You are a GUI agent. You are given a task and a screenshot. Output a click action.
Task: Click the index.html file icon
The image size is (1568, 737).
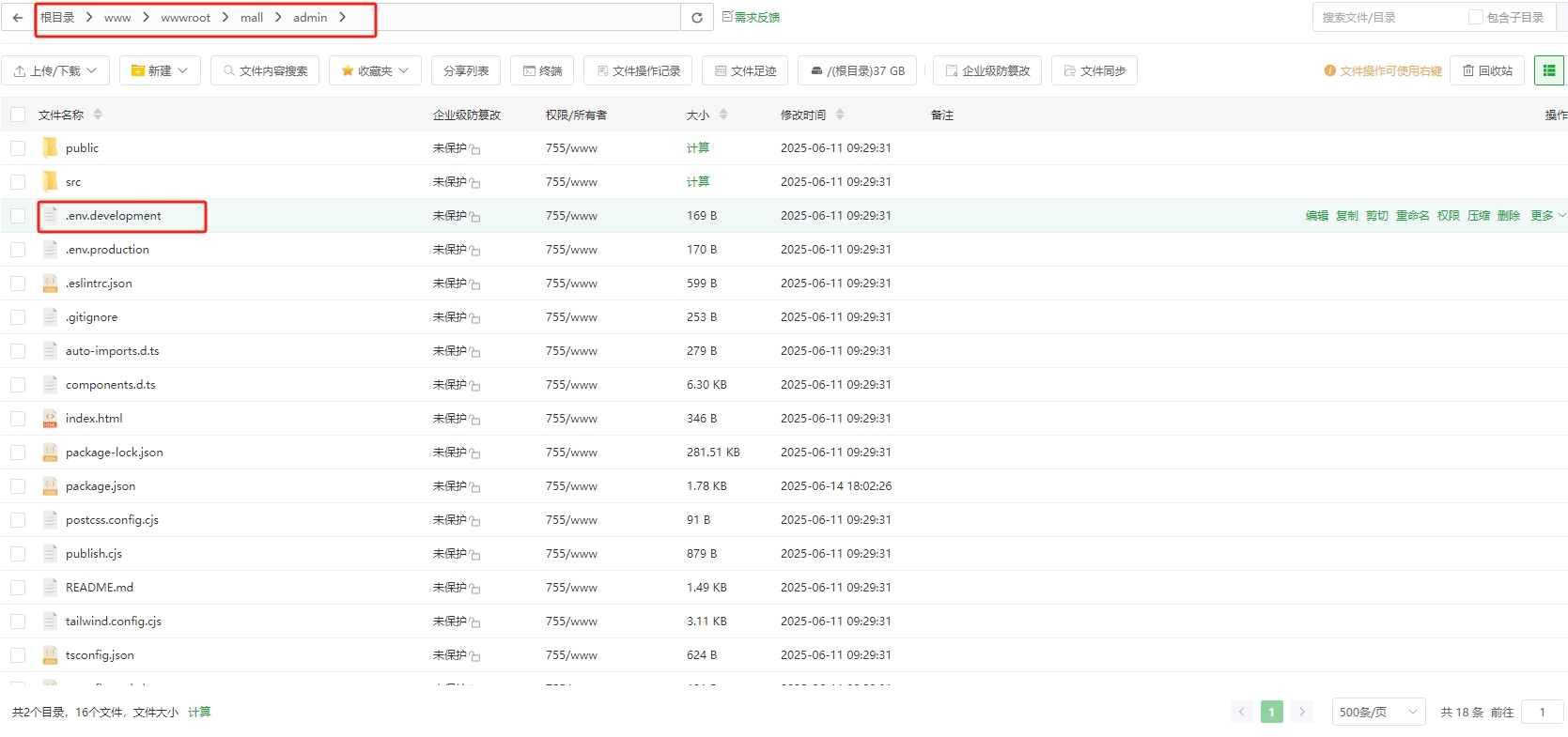(50, 418)
